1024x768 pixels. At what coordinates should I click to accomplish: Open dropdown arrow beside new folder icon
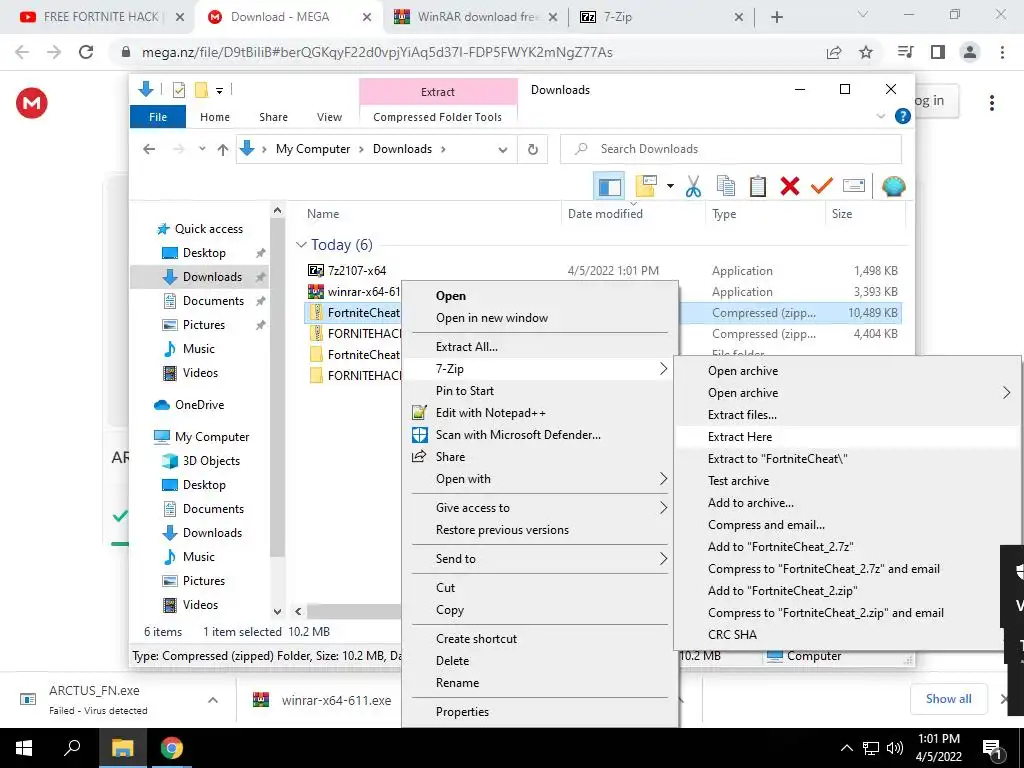point(670,187)
